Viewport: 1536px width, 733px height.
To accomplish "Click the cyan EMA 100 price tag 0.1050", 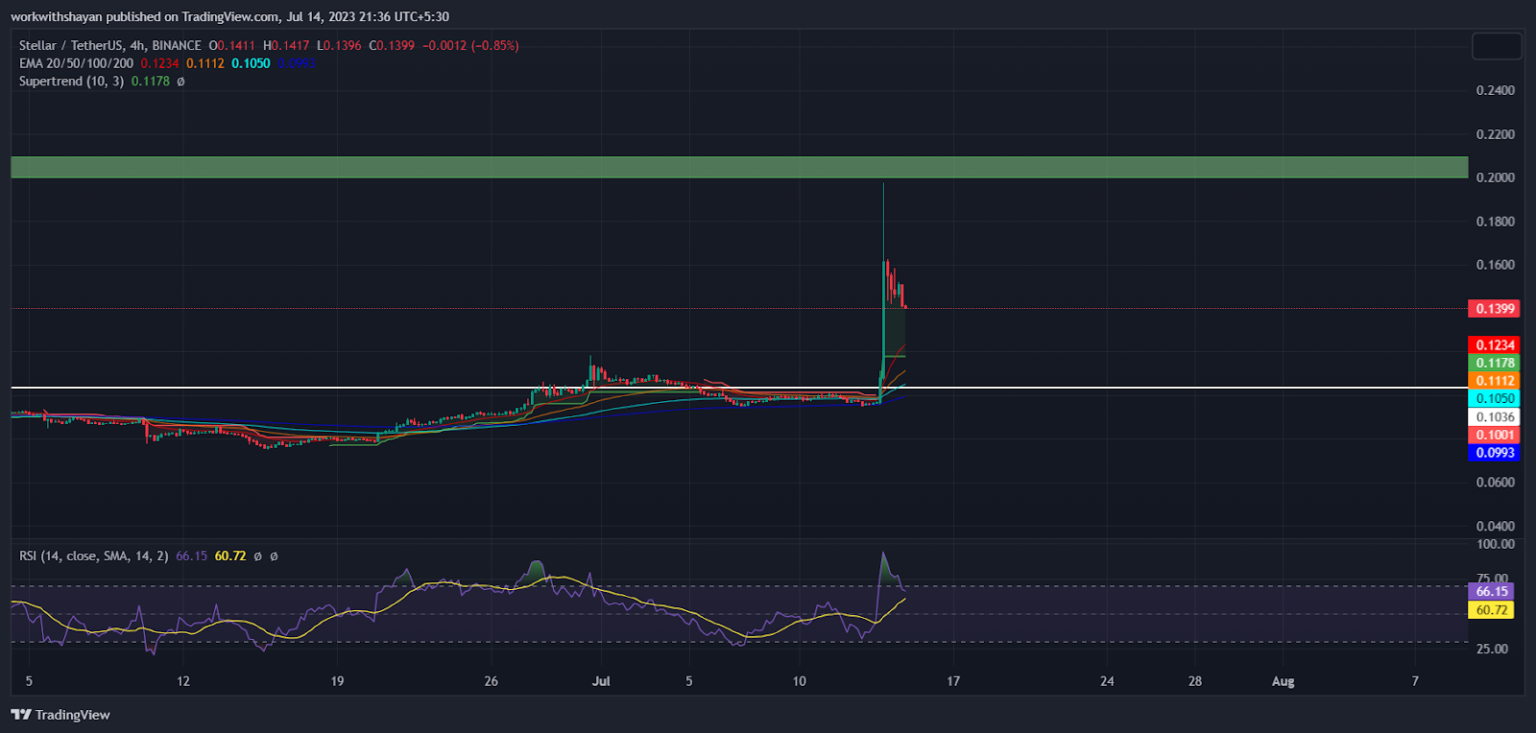I will click(x=1492, y=398).
